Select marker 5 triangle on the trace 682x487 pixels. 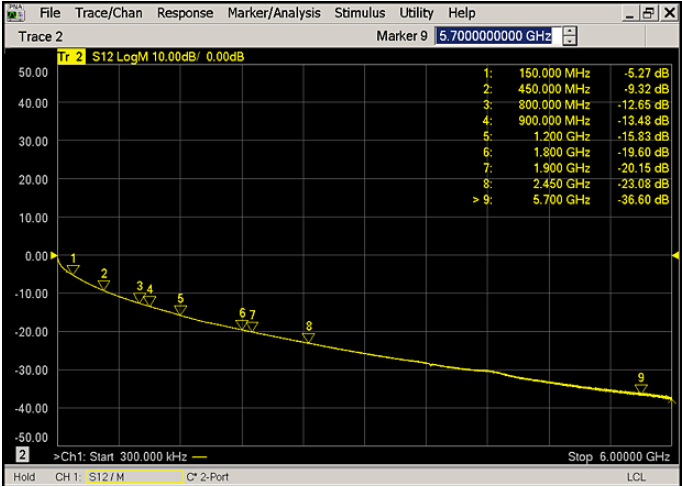pyautogui.click(x=181, y=310)
